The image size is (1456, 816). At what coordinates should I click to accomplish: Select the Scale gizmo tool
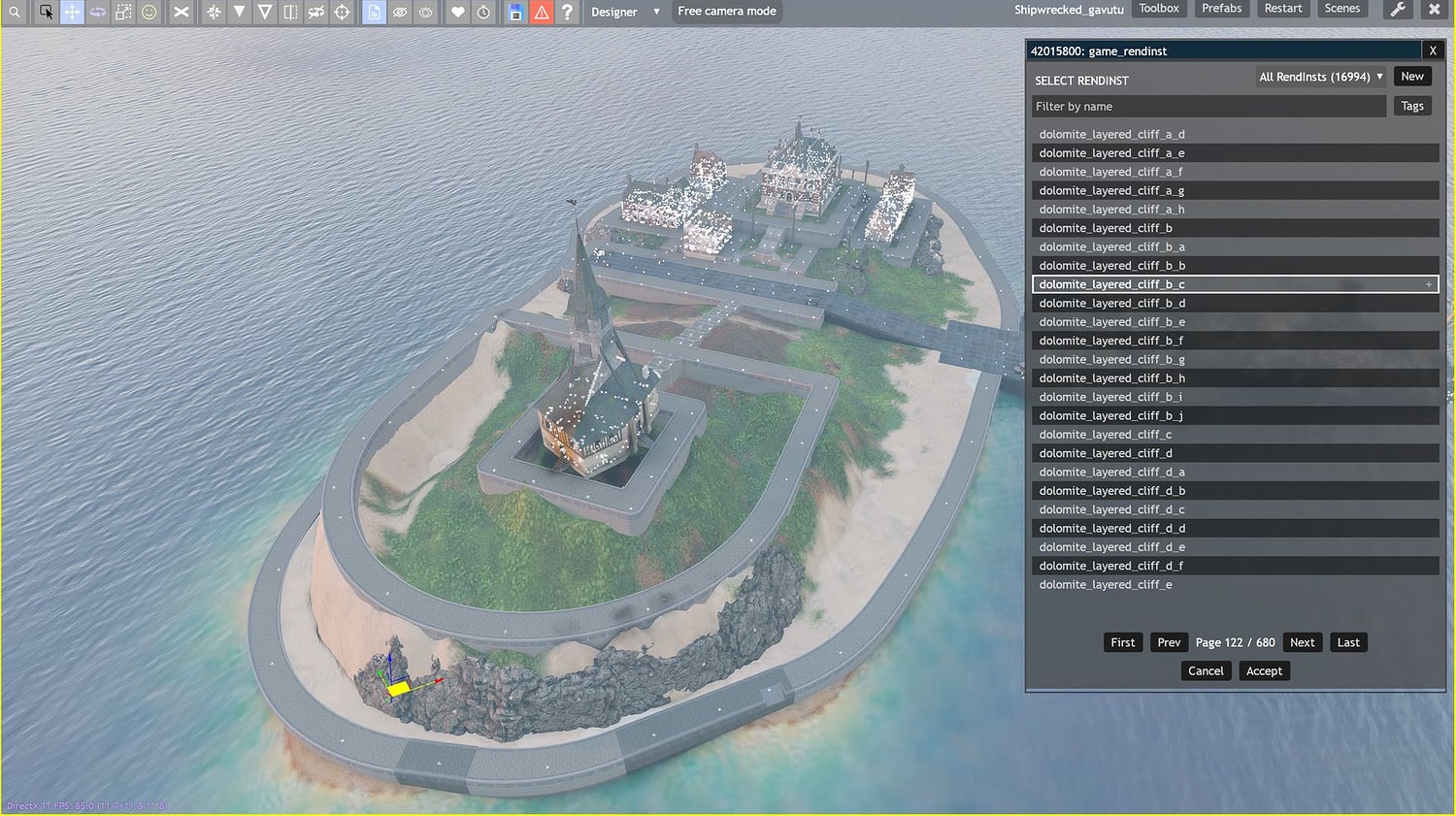tap(123, 12)
